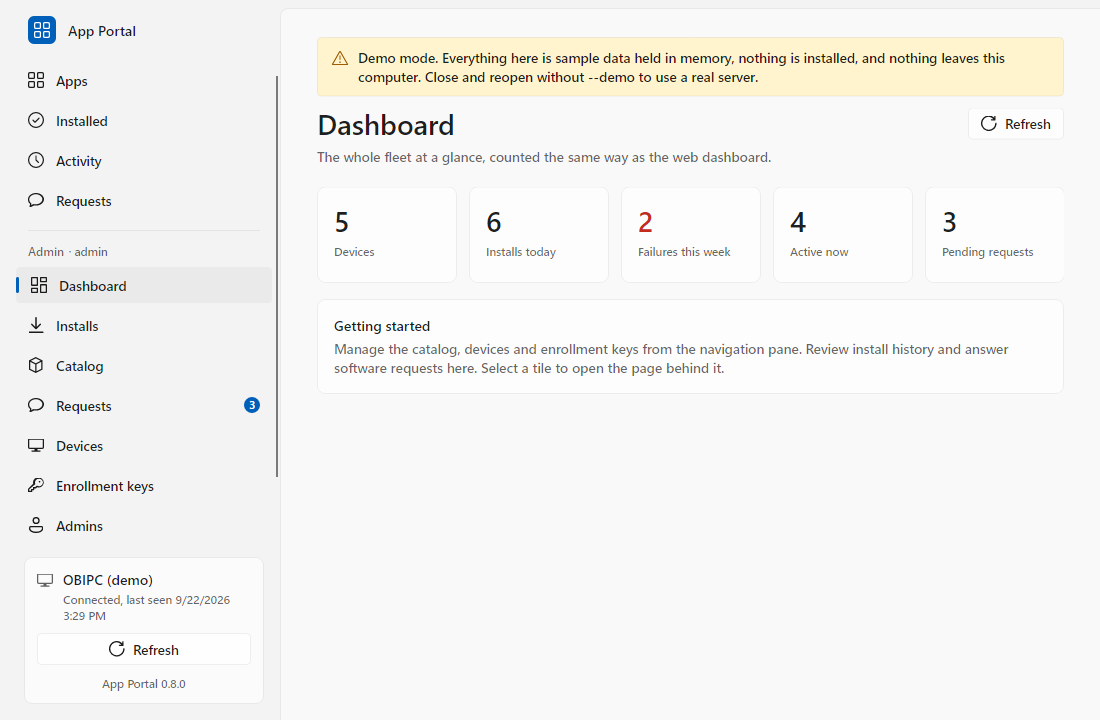Open the Installs today tile
Image resolution: width=1100 pixels, height=720 pixels.
point(539,234)
